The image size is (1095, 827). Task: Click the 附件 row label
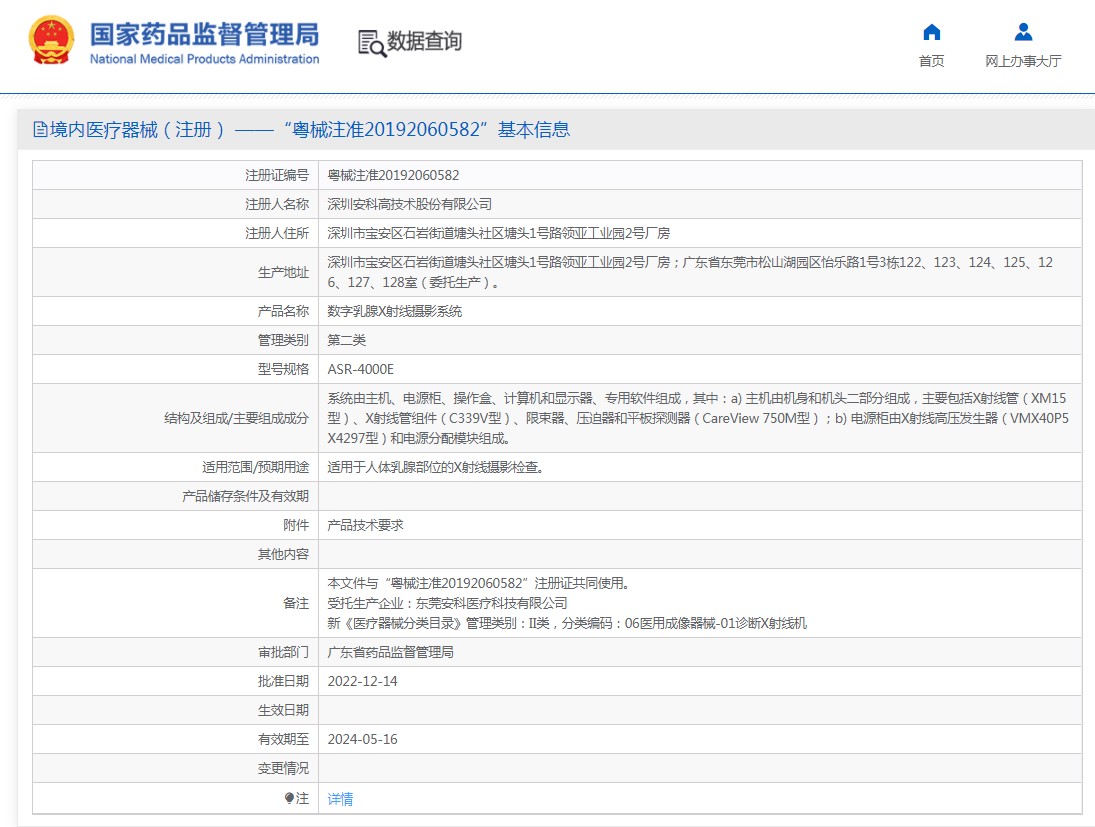tap(295, 525)
